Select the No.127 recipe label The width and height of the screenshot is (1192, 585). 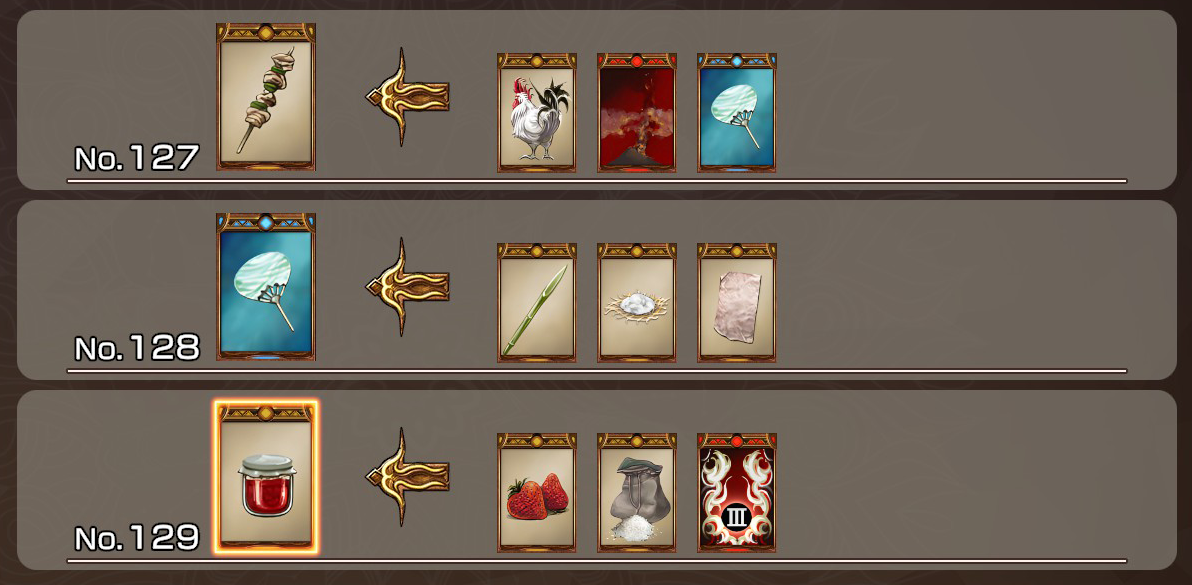pos(137,158)
